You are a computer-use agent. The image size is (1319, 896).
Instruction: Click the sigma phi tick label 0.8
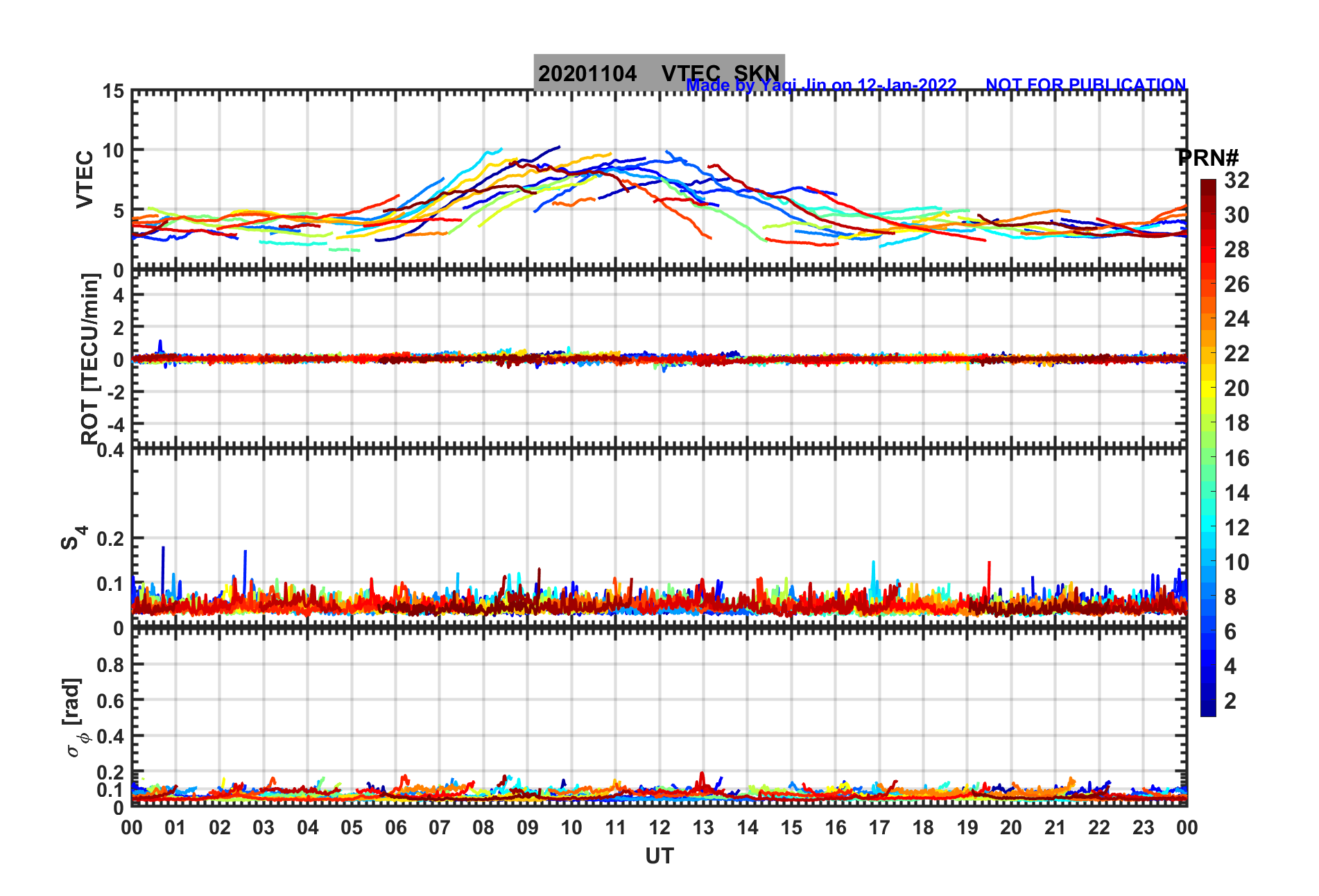(x=111, y=665)
